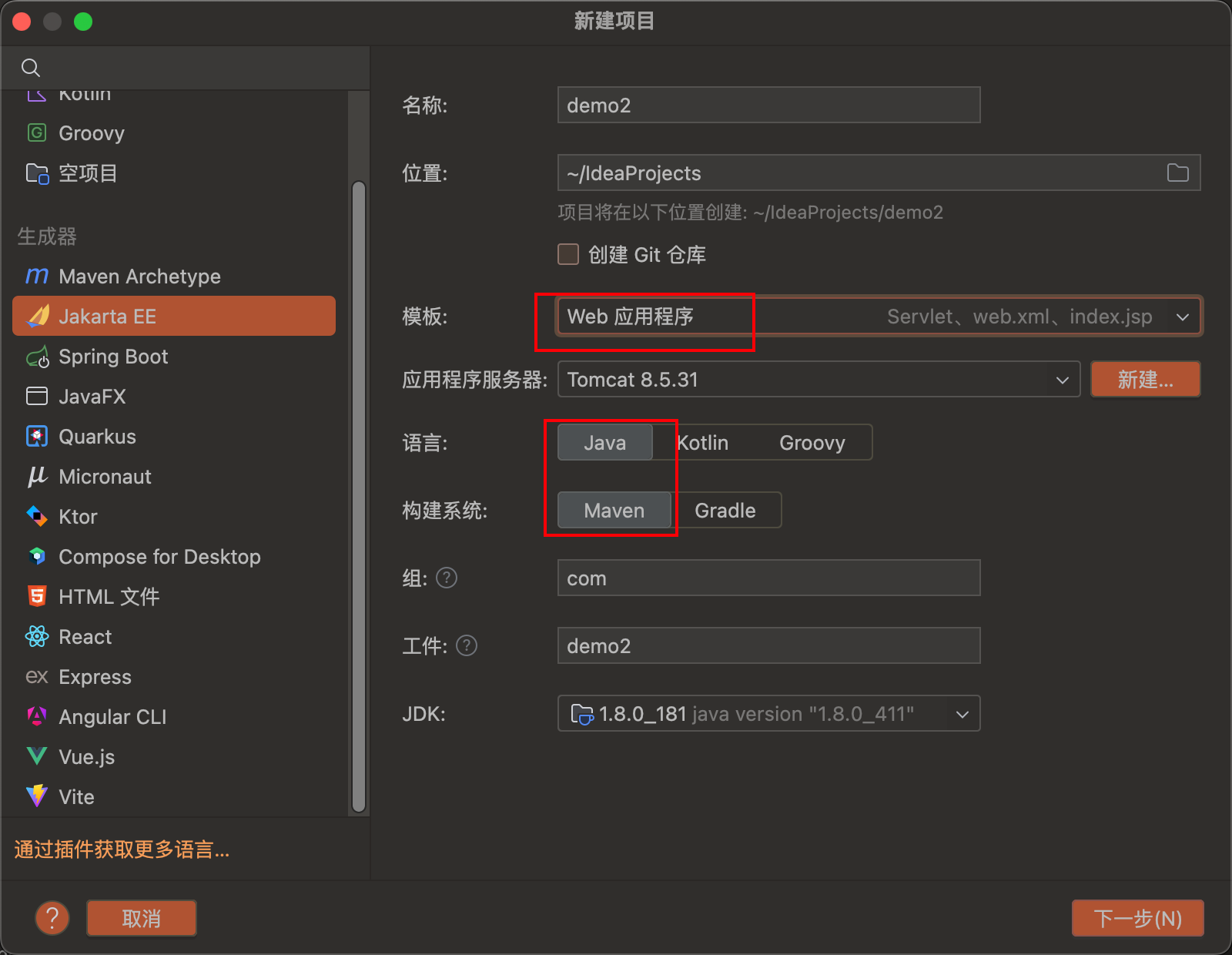This screenshot has height=955, width=1232.
Task: Click the JavaFX window icon
Action: click(36, 397)
